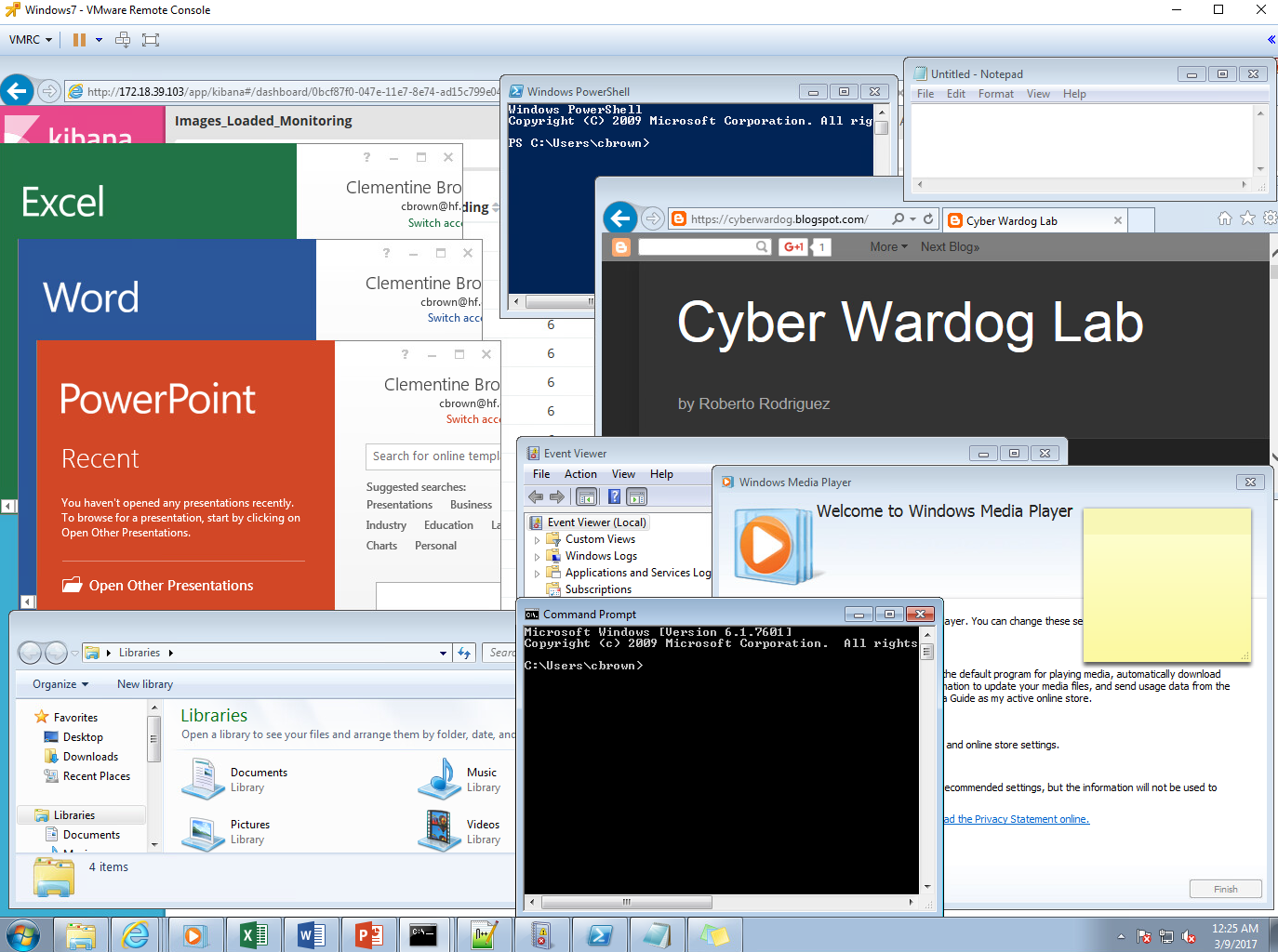
Task: Open the VMRC dropdown menu
Action: click(31, 40)
